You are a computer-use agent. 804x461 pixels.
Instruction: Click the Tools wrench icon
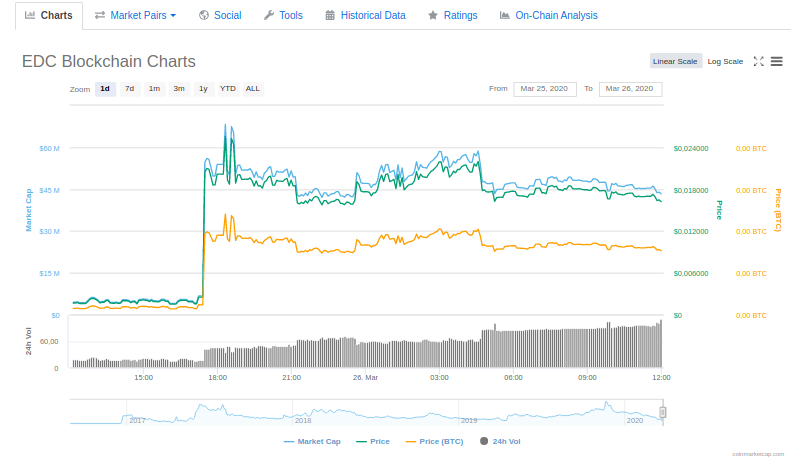(269, 15)
